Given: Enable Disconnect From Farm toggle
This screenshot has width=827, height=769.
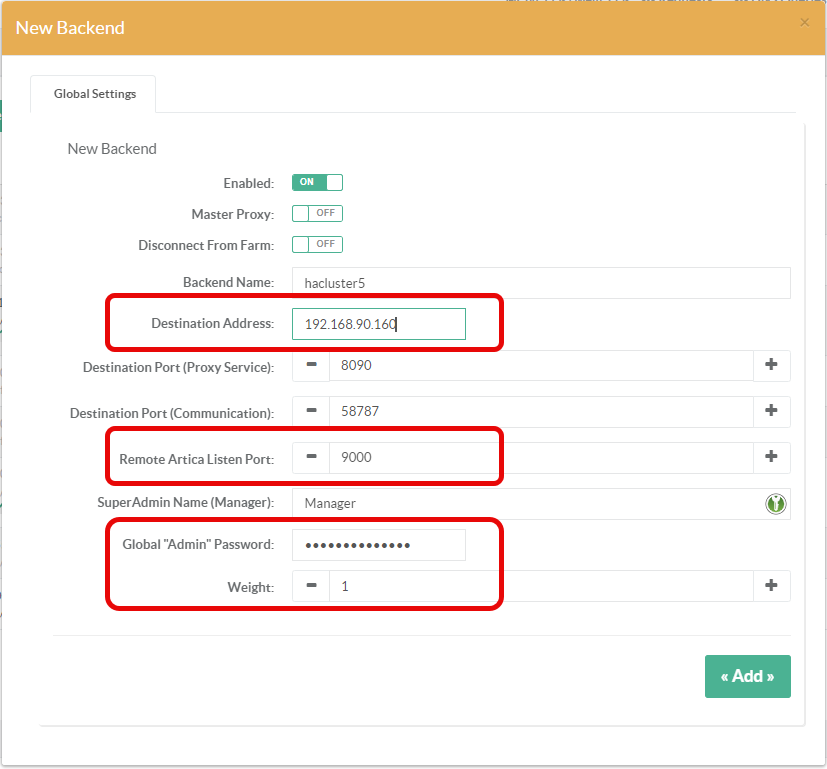Looking at the screenshot, I should pos(317,245).
